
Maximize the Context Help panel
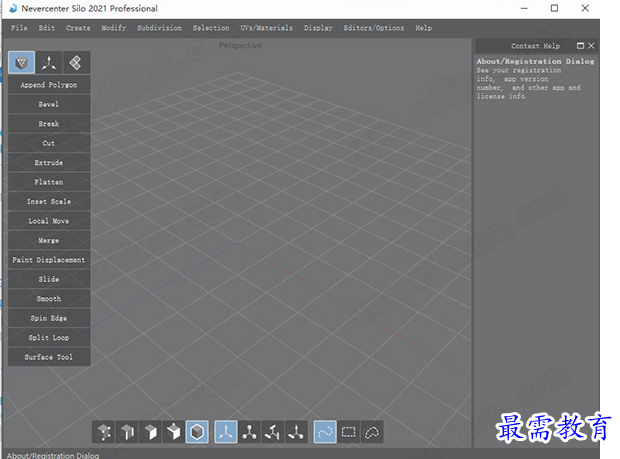(580, 46)
